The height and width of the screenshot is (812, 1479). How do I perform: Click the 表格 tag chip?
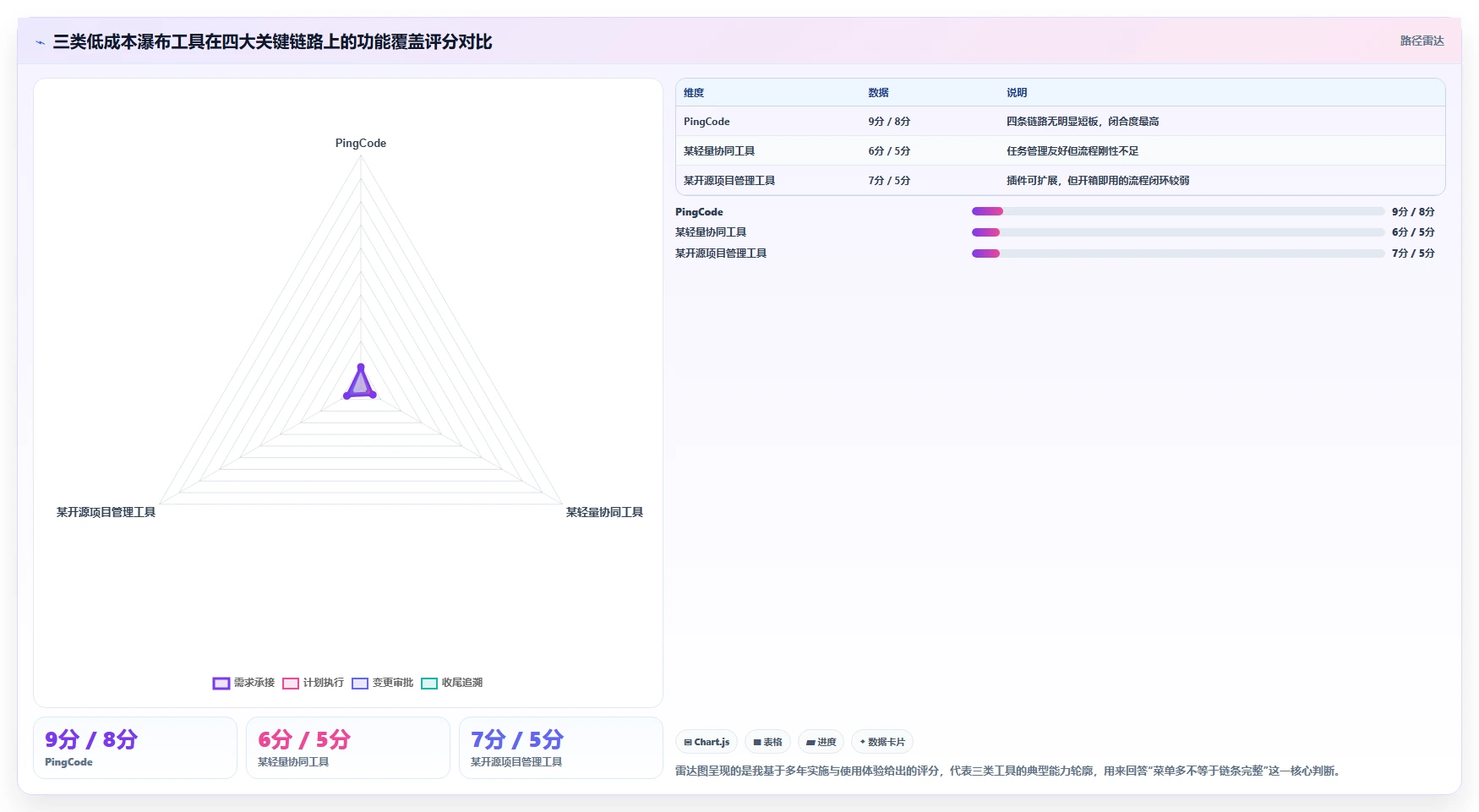tap(767, 742)
